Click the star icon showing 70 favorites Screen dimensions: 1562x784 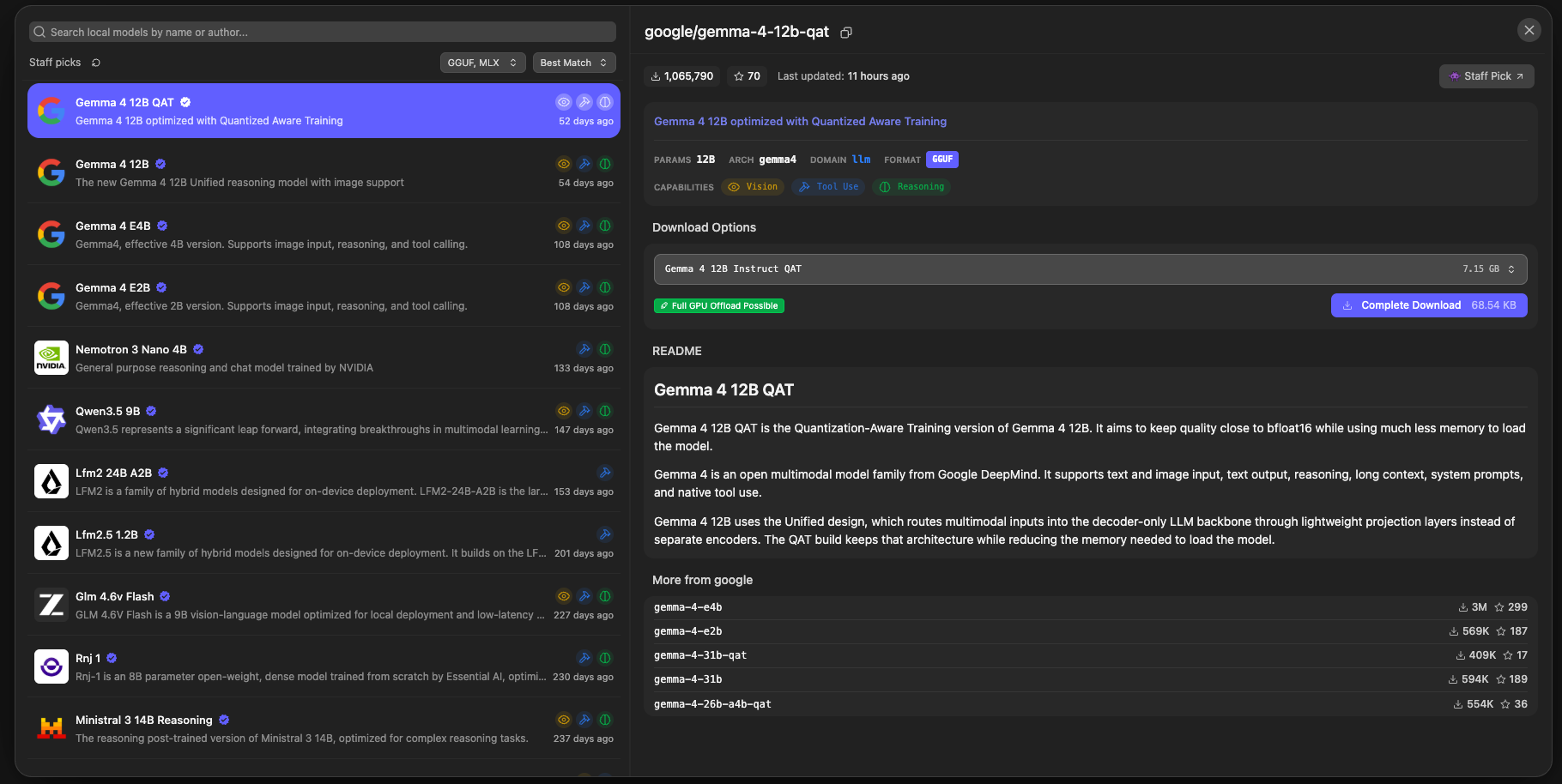pos(739,76)
